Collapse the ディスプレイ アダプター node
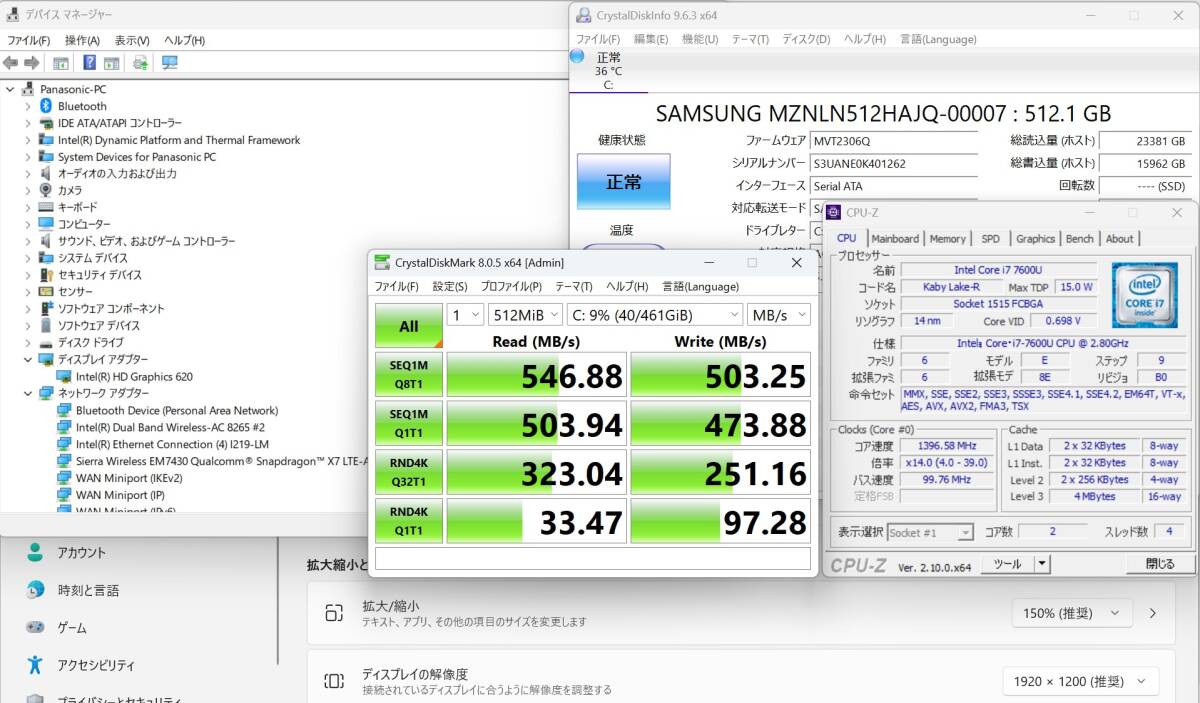The height and width of the screenshot is (703, 1200). 28,359
